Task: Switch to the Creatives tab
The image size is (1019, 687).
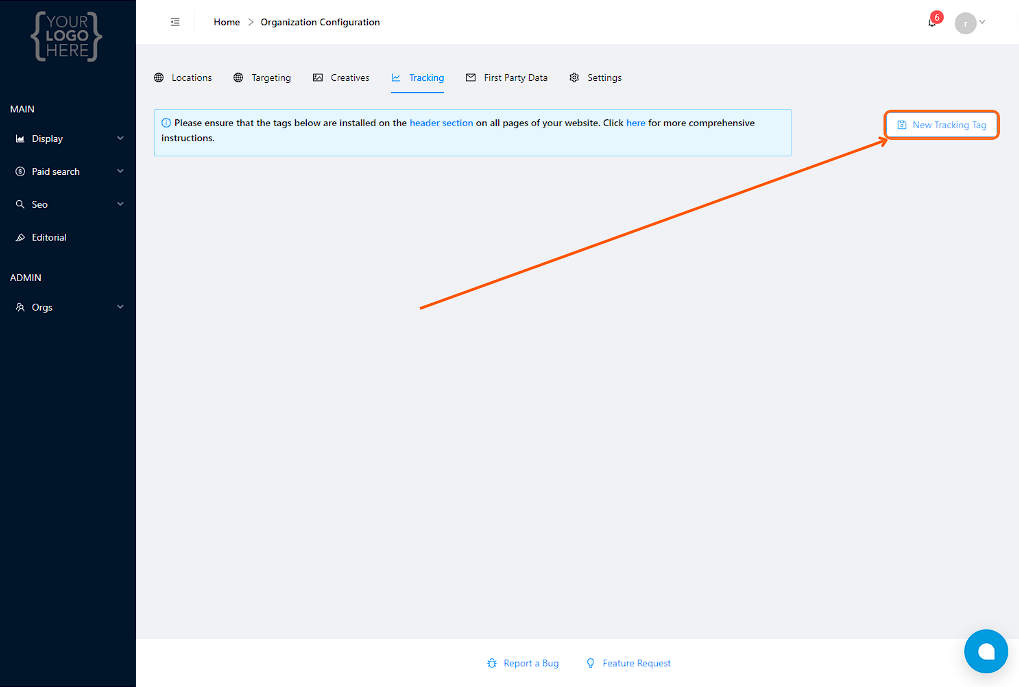Action: (x=341, y=77)
